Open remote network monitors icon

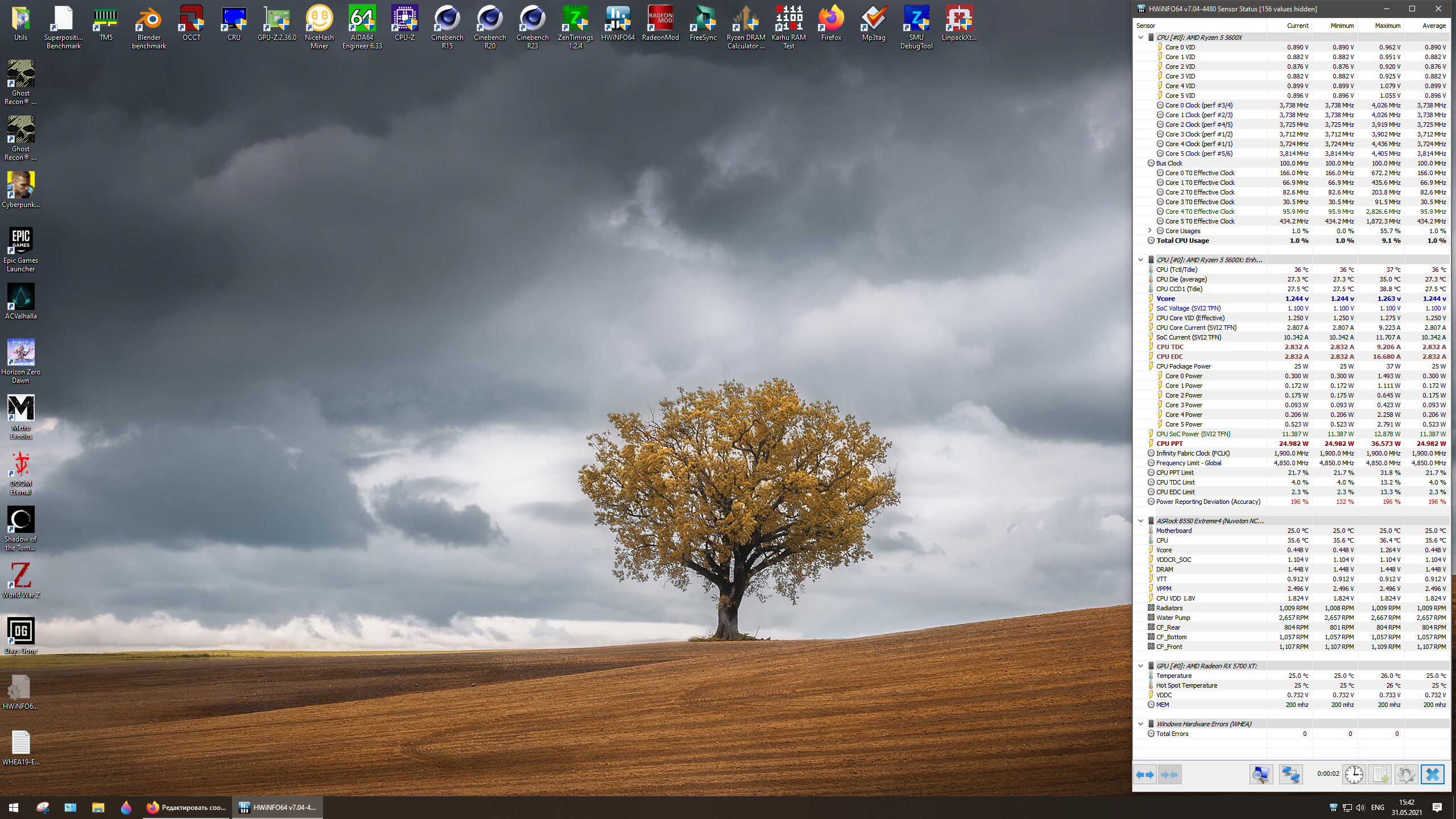pyautogui.click(x=1290, y=775)
